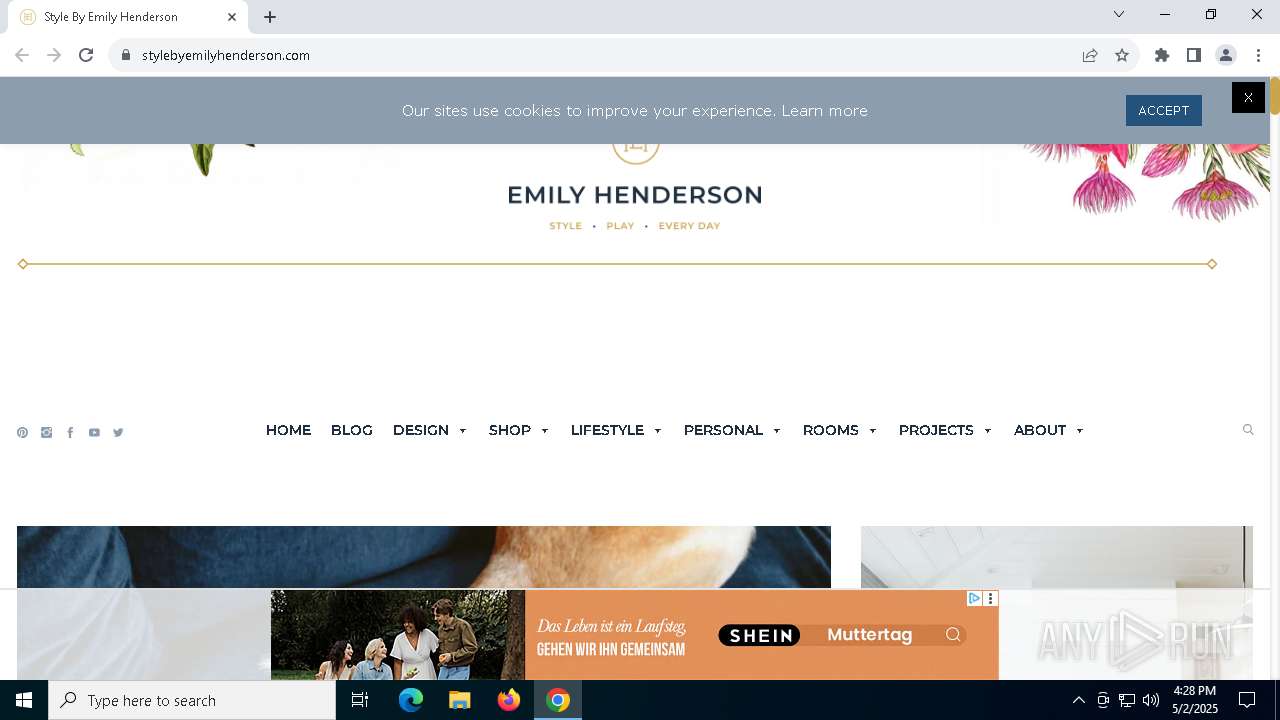This screenshot has height=720, width=1280.
Task: Open AdChoices icon on Shein ad
Action: tap(974, 598)
